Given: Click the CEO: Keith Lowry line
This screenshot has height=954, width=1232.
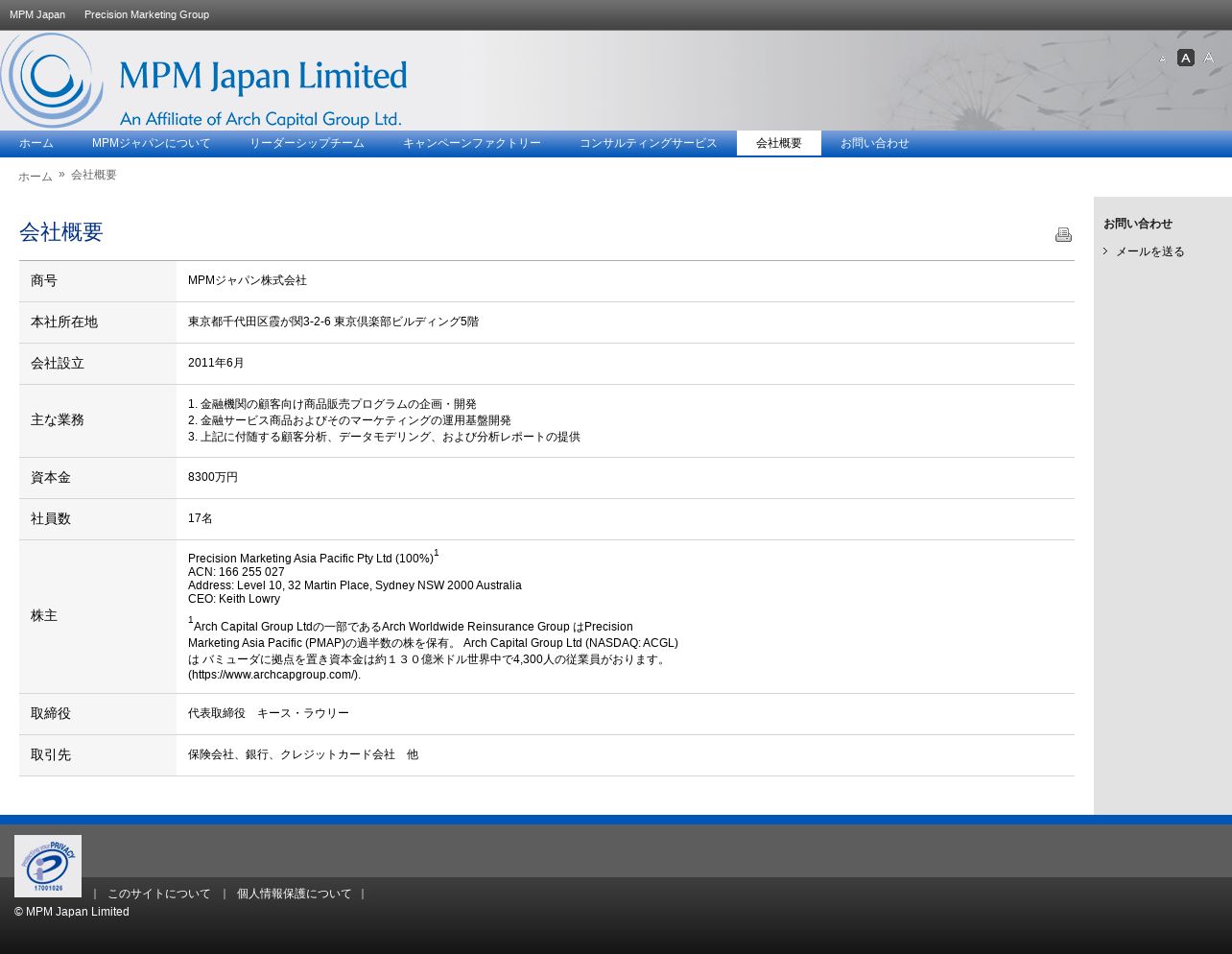Looking at the screenshot, I should (x=234, y=599).
